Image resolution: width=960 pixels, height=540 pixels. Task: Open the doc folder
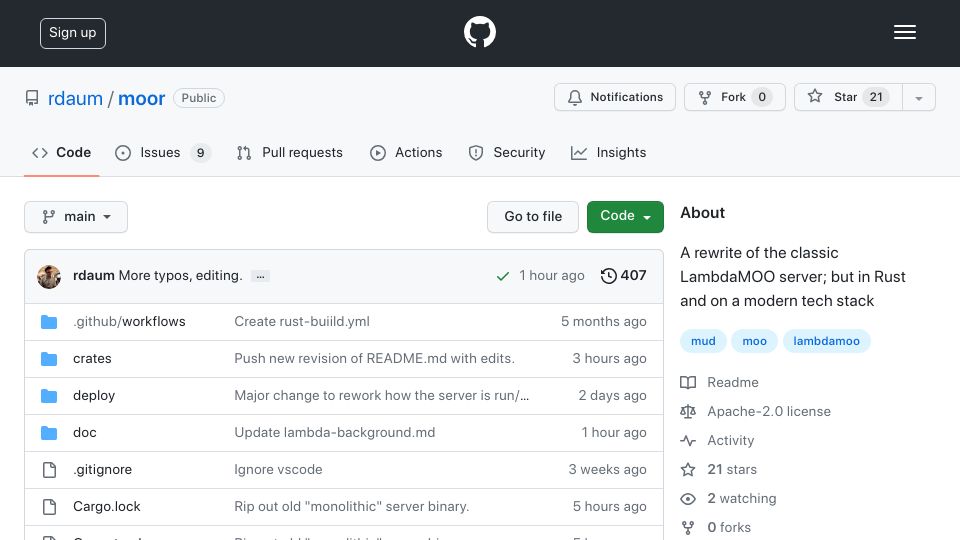pyautogui.click(x=84, y=432)
